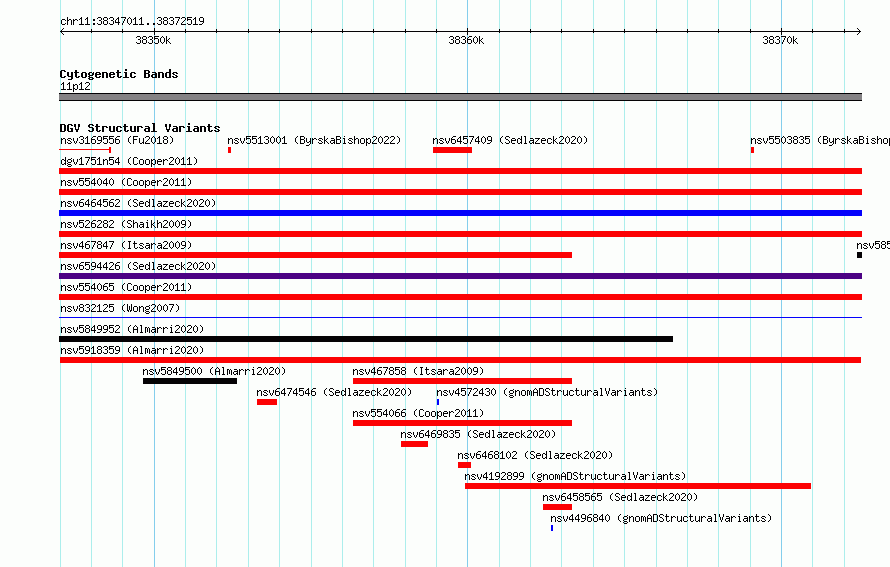
Task: Click the nsv4192899 (gnomADStructuralVariants) label
Action: (576, 476)
